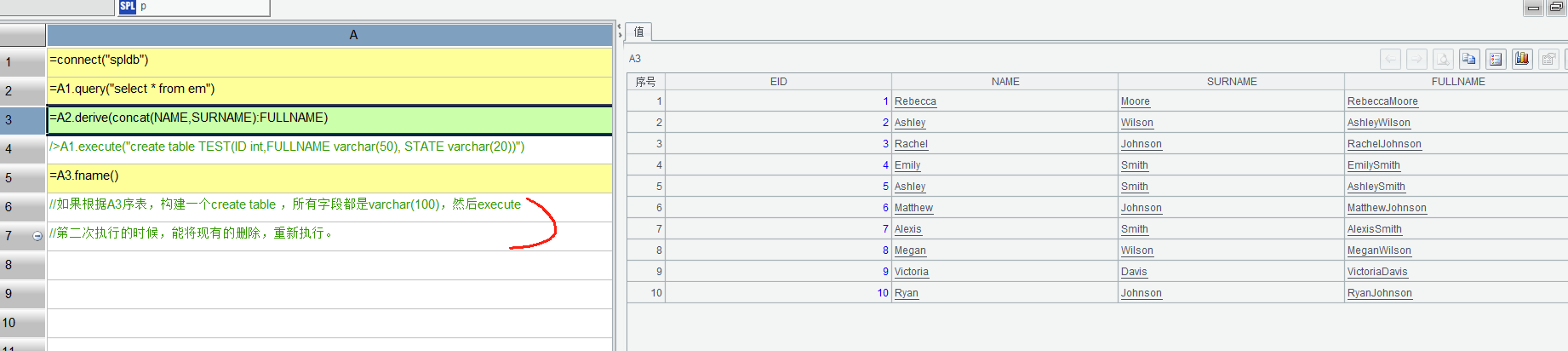Click the magnifier drill-through icon
The height and width of the screenshot is (351, 1568).
click(x=1443, y=59)
